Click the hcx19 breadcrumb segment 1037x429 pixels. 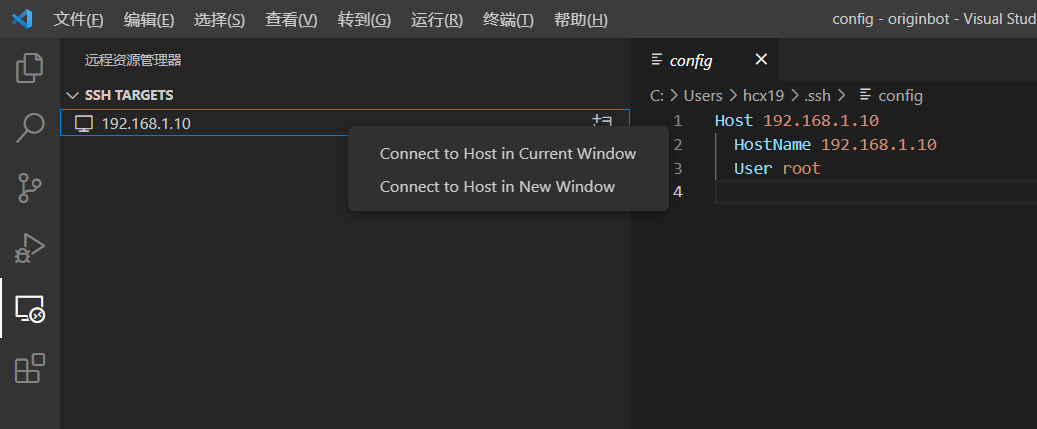[x=762, y=96]
